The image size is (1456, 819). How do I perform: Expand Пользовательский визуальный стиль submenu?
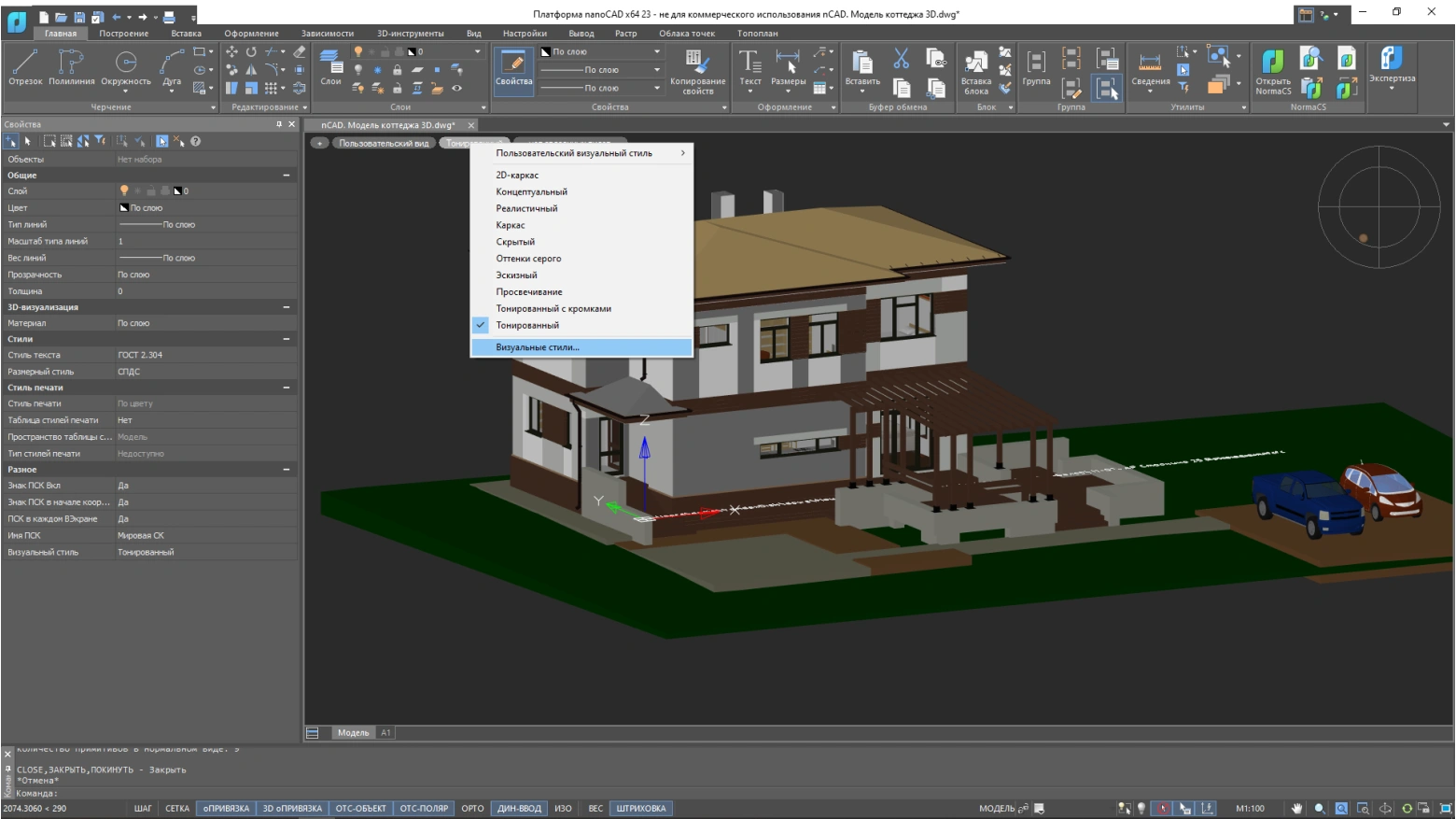(x=581, y=153)
